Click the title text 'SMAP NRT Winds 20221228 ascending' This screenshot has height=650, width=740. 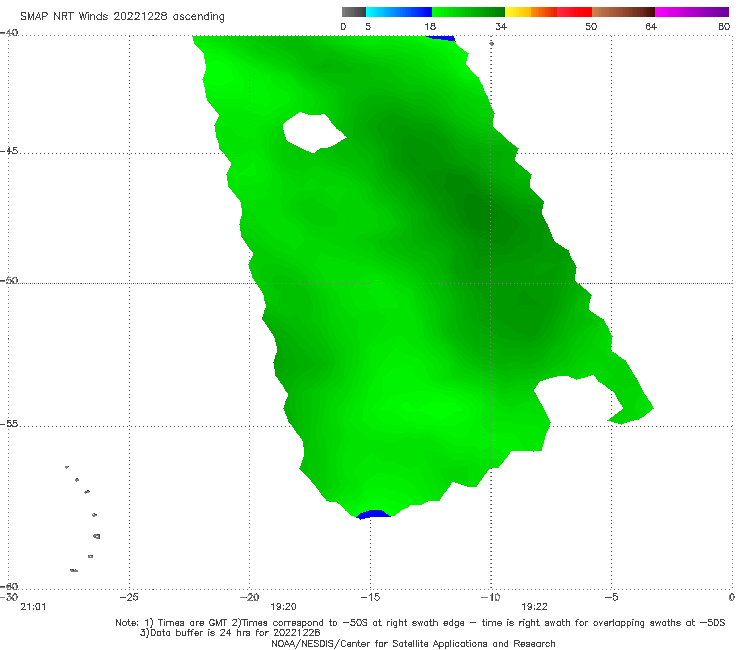122,16
